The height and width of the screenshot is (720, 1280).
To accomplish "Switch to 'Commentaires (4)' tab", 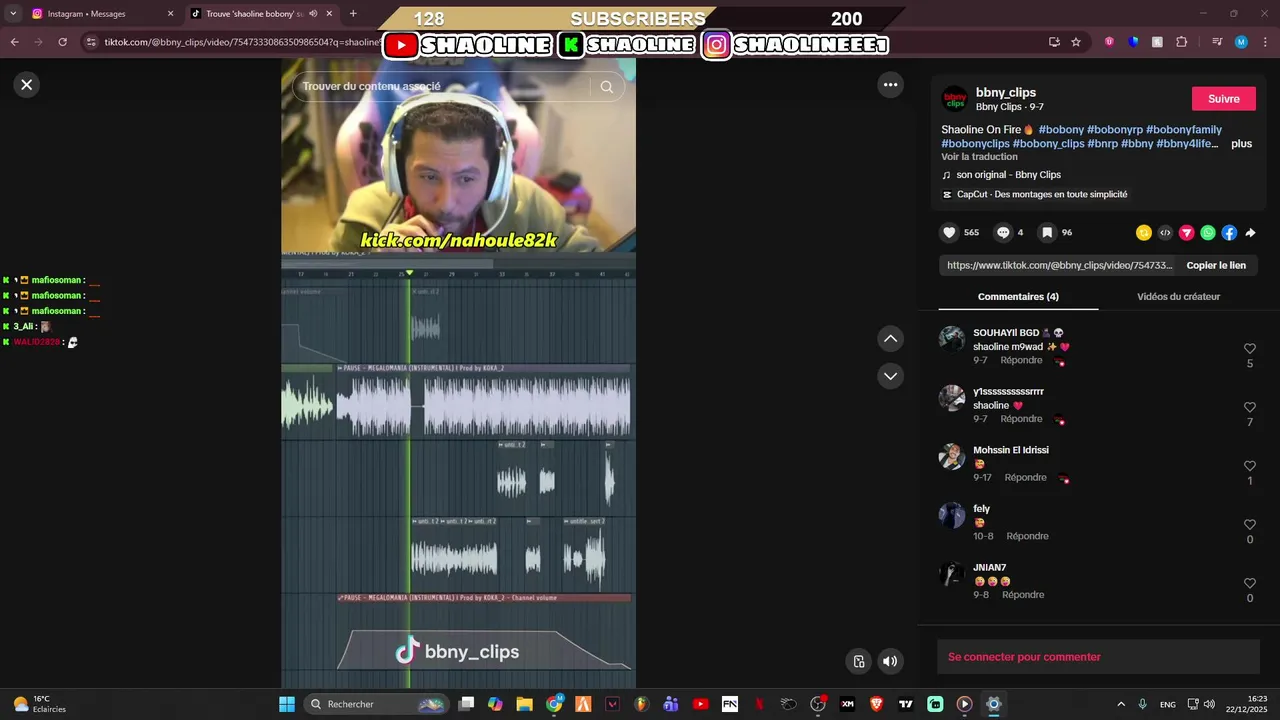I will click(1018, 297).
